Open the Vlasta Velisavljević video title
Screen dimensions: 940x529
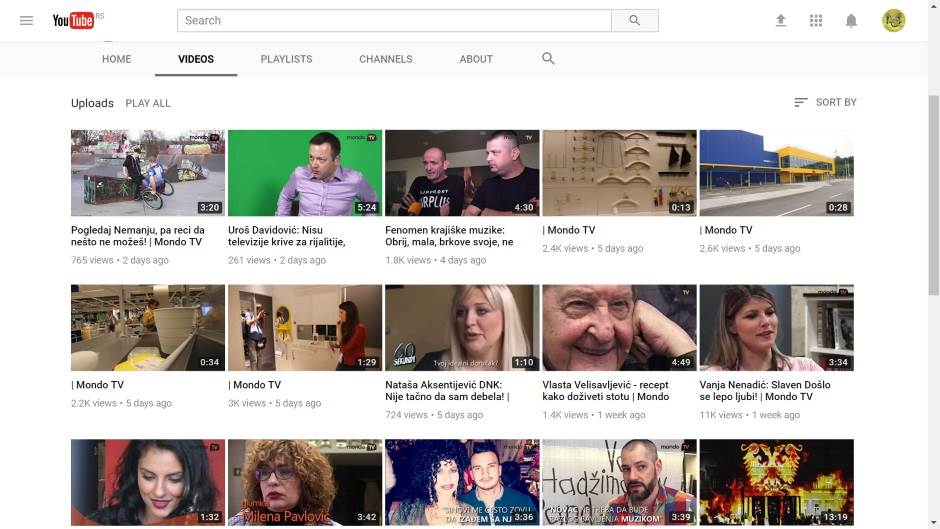pyautogui.click(x=605, y=390)
